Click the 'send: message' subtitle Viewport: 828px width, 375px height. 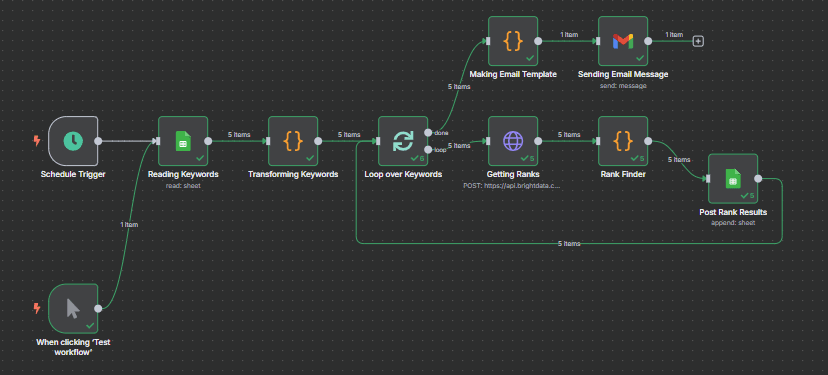[x=623, y=85]
